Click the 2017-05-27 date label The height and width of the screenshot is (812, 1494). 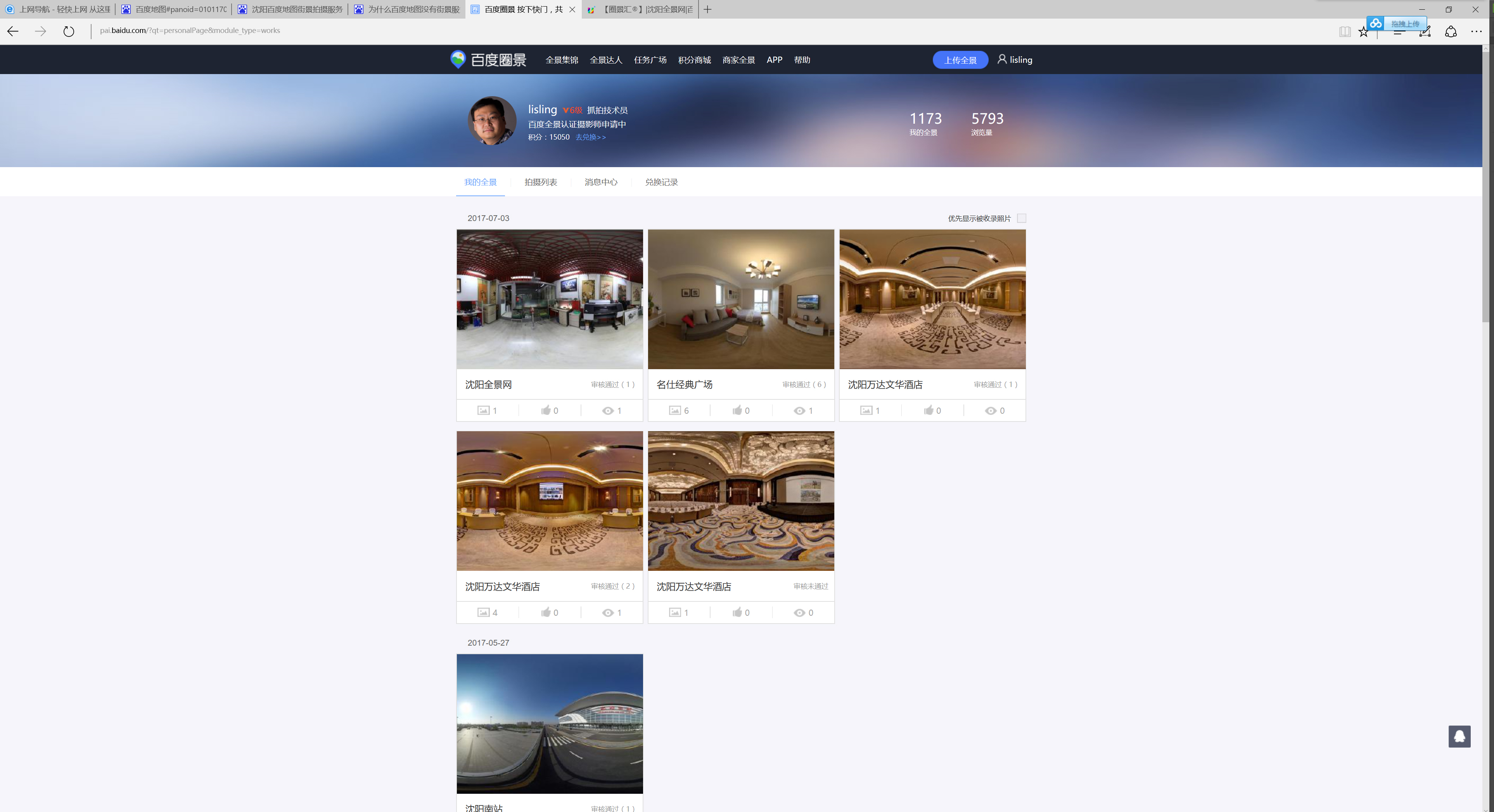click(488, 643)
